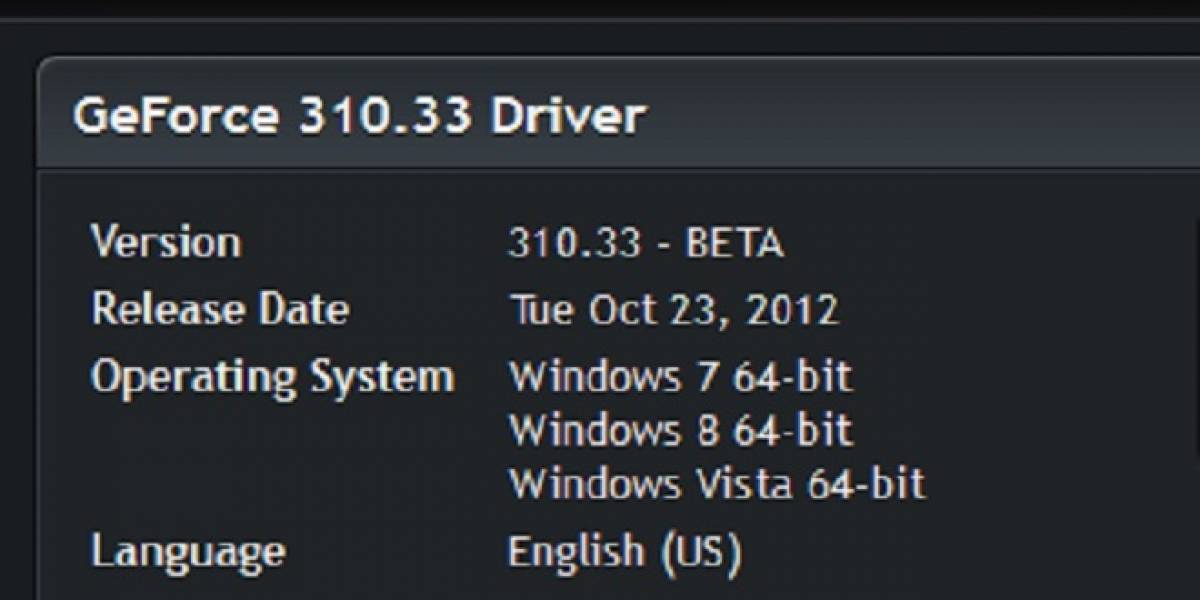Click the "310.33 - BETA" version value

645,243
